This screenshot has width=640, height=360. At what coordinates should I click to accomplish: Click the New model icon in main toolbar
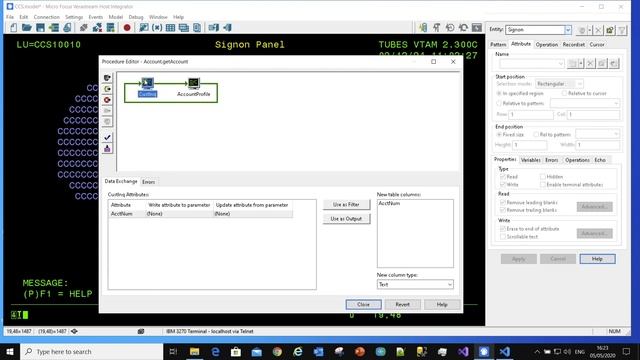point(13,28)
